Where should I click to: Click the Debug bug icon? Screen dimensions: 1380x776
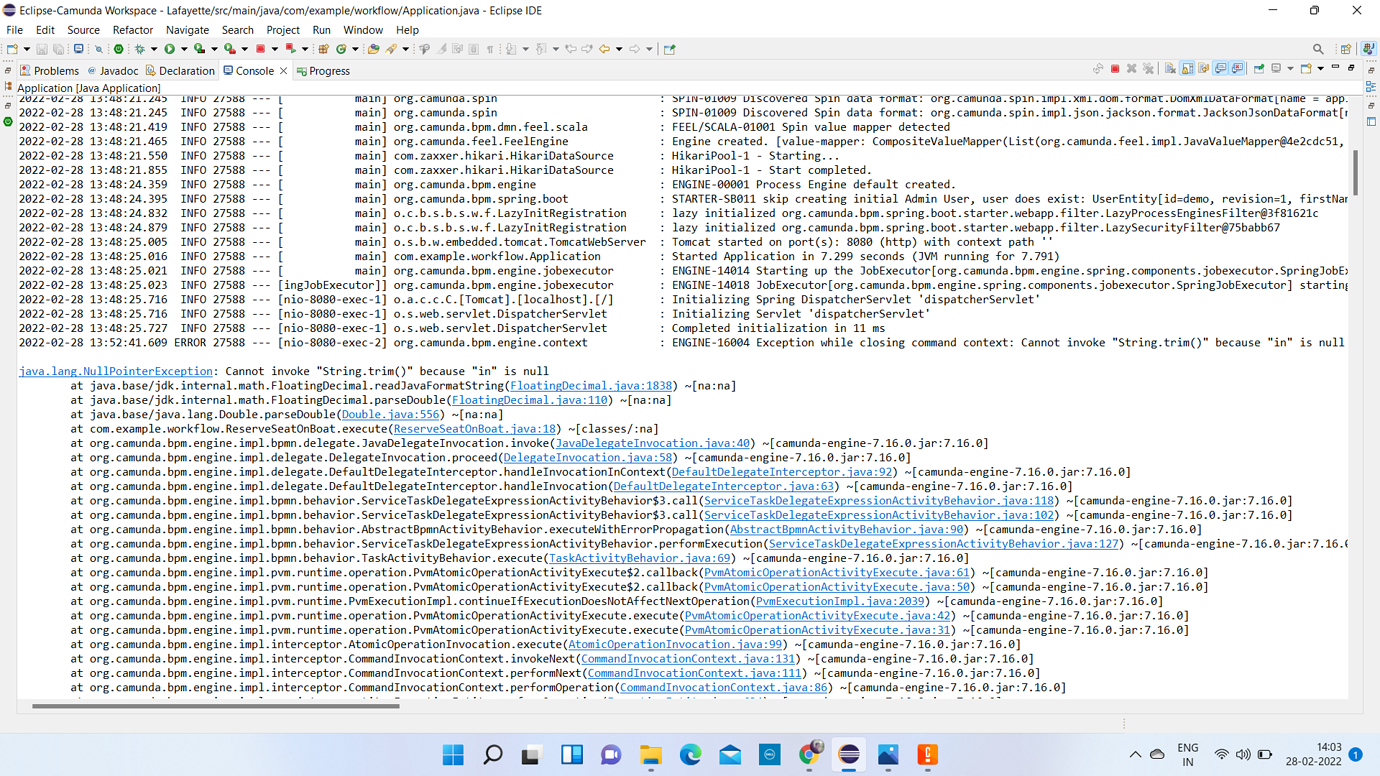[x=140, y=49]
